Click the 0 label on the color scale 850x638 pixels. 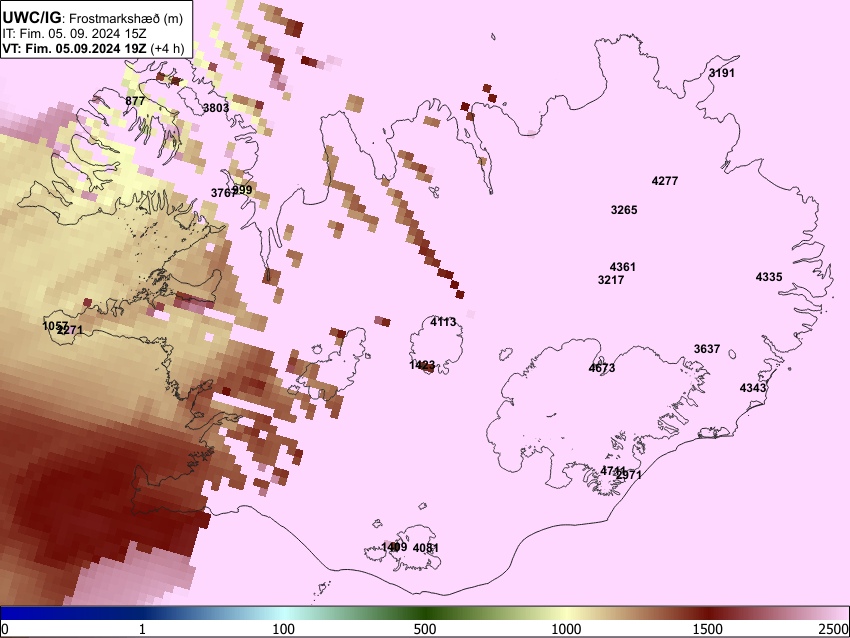(5, 629)
